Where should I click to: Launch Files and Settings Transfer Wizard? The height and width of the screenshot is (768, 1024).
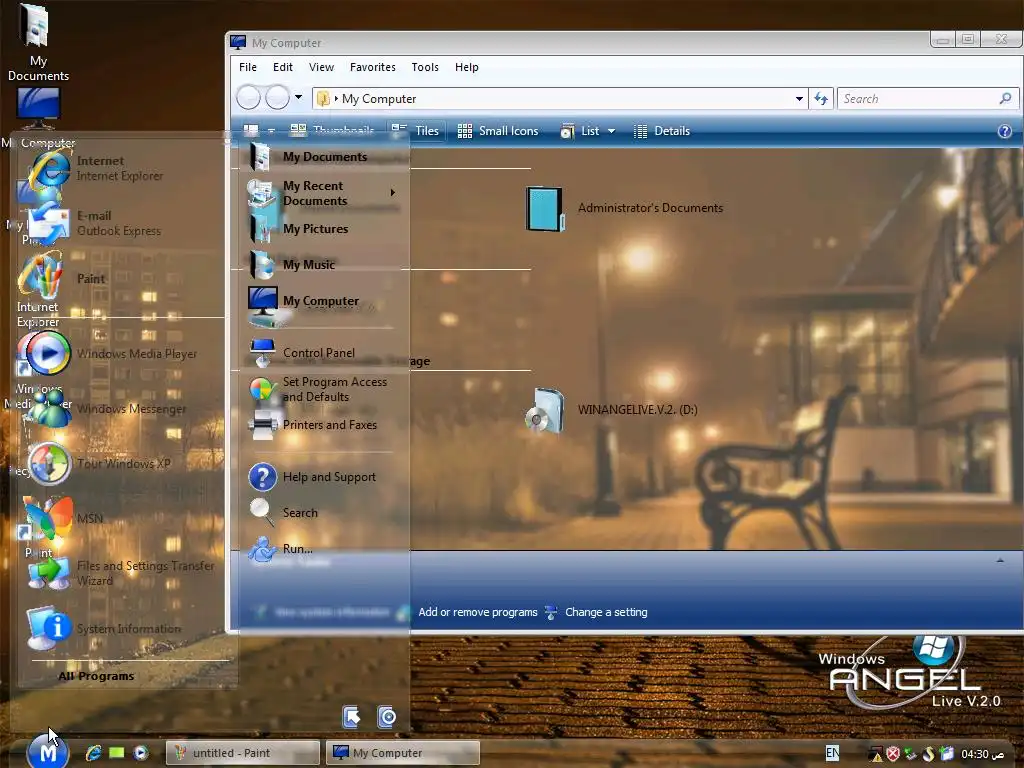[x=121, y=573]
